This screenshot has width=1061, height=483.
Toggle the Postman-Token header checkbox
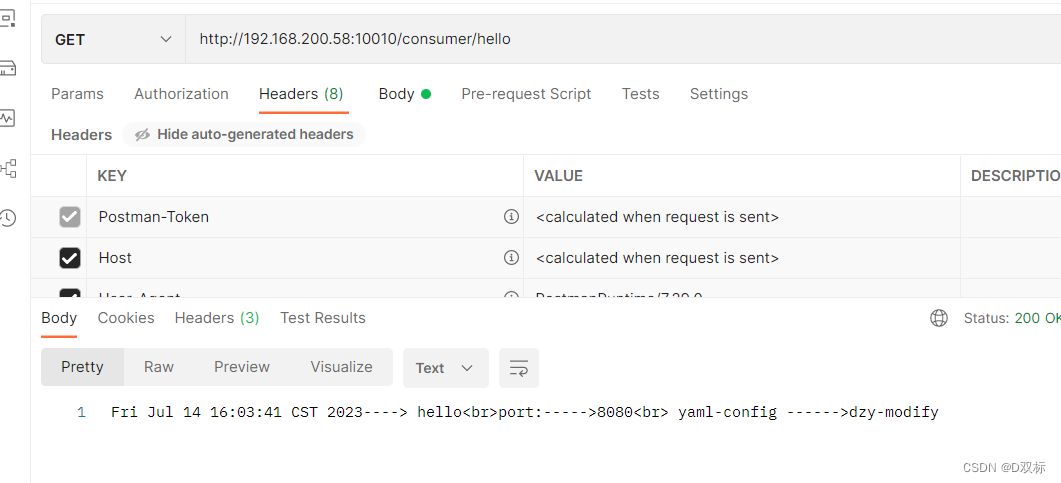(70, 217)
